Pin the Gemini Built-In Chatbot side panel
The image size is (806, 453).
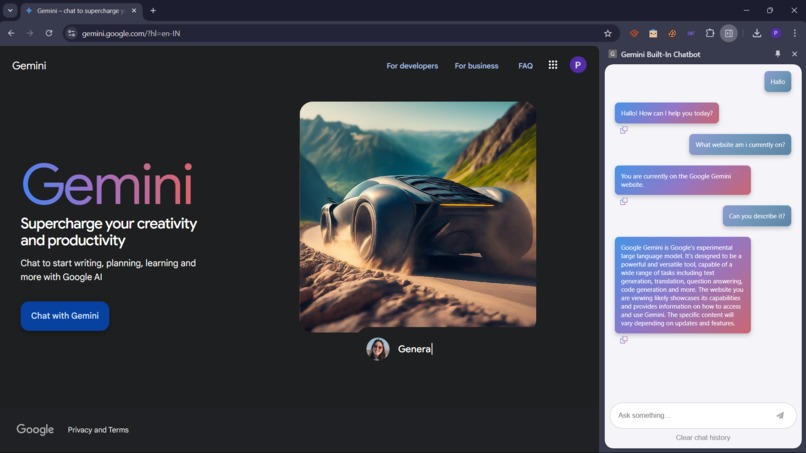(x=778, y=53)
